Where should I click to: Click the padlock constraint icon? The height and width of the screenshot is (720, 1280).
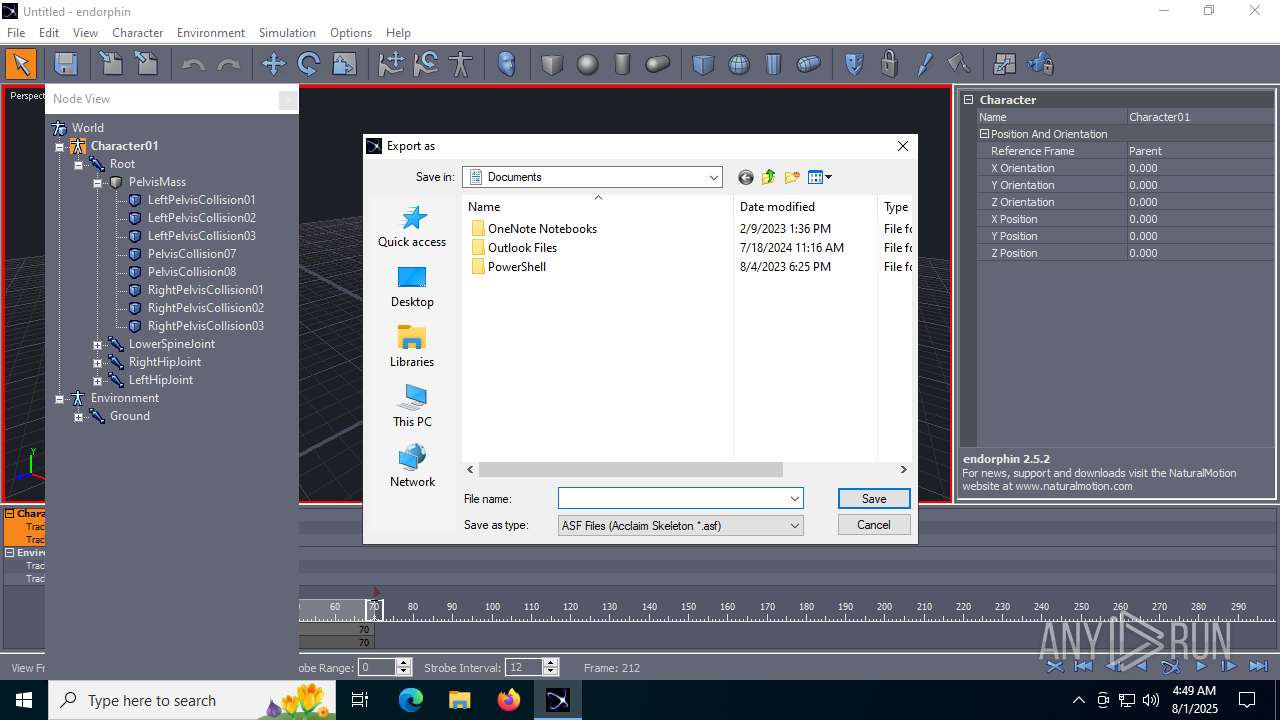889,65
